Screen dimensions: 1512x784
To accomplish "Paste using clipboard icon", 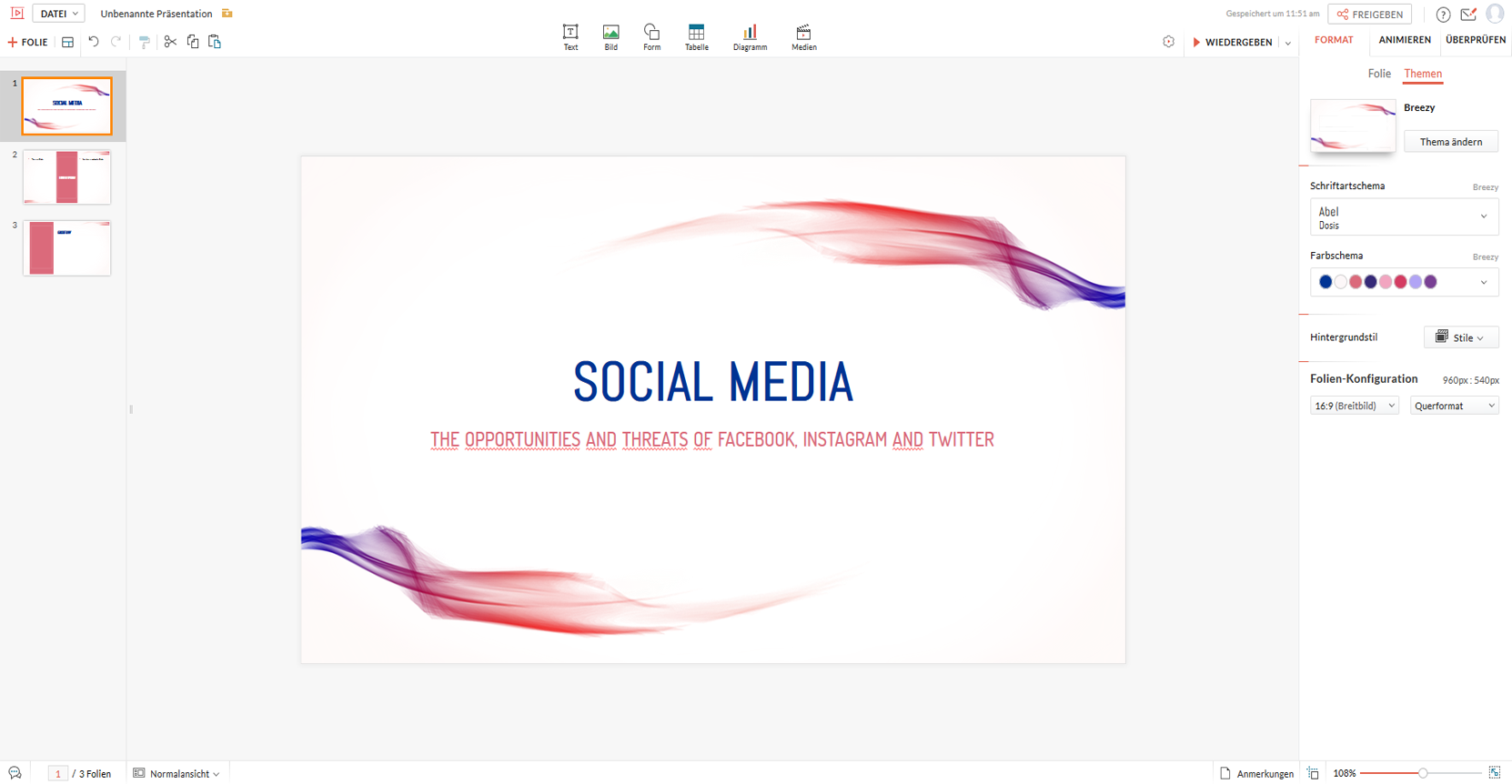I will point(215,42).
